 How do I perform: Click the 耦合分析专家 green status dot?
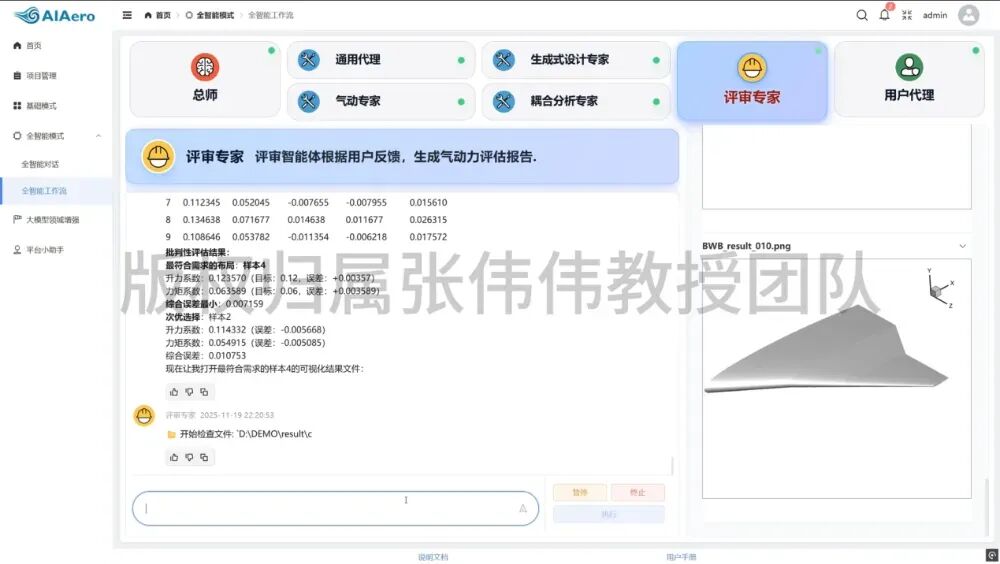click(x=656, y=102)
